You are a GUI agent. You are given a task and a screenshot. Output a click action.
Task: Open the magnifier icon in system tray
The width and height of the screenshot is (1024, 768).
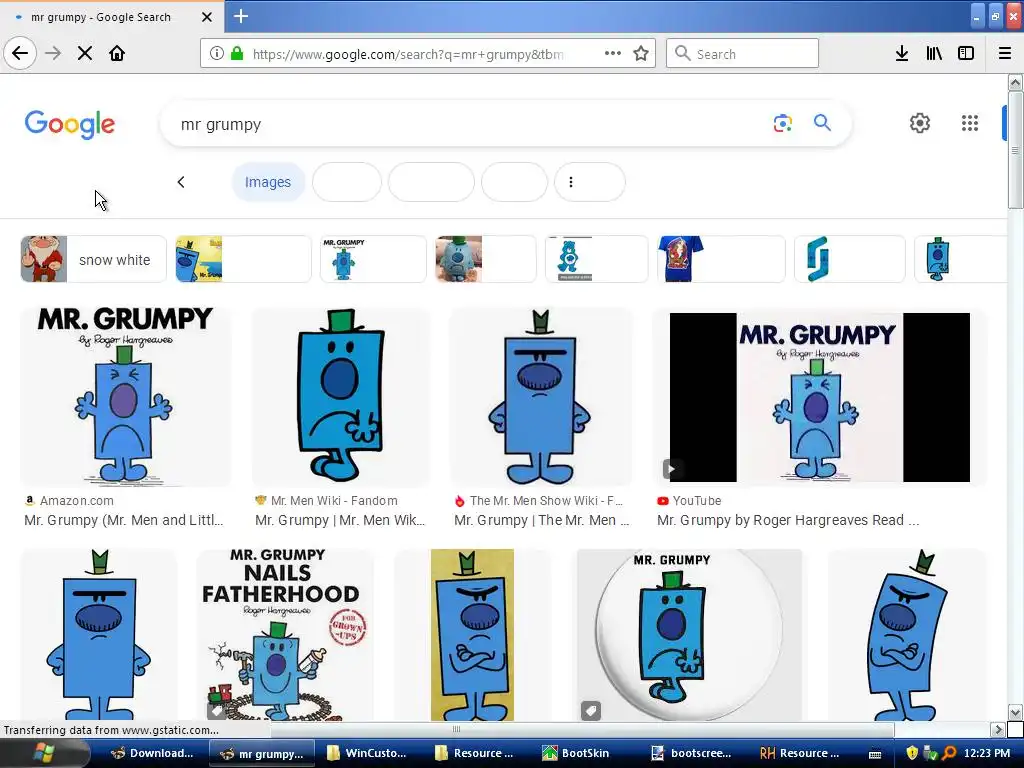click(950, 753)
